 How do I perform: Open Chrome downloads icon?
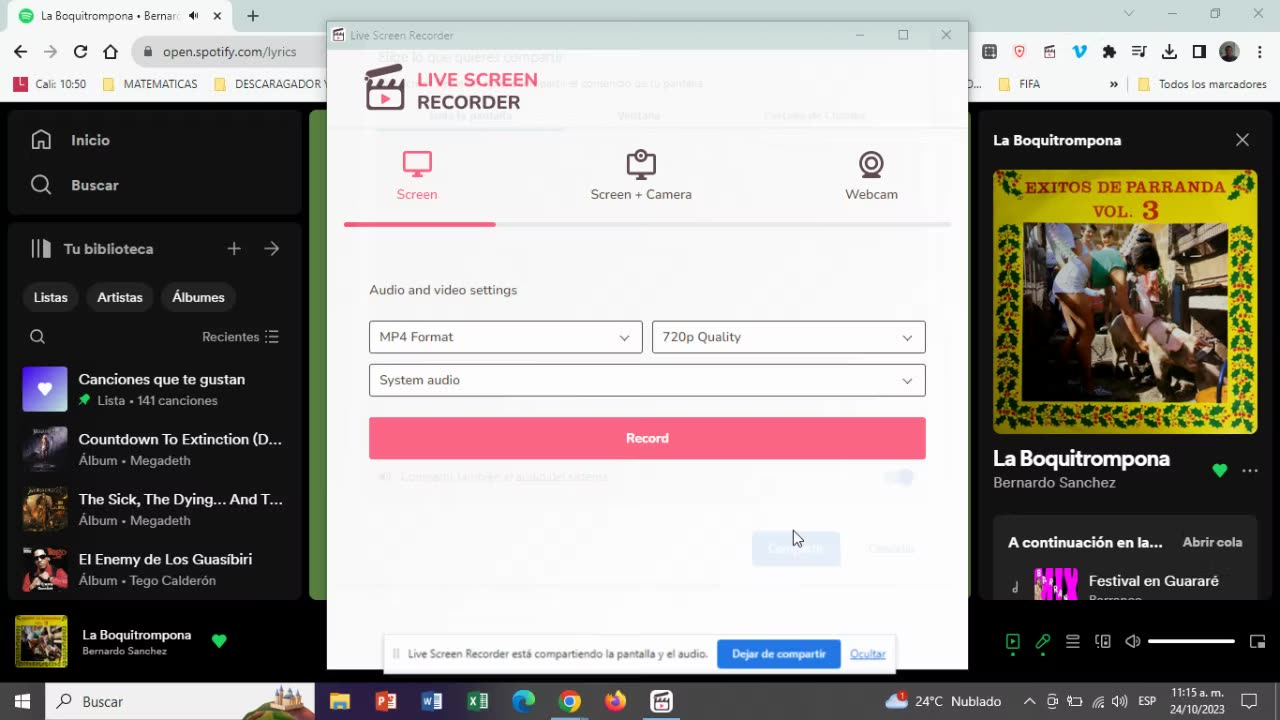[1169, 52]
